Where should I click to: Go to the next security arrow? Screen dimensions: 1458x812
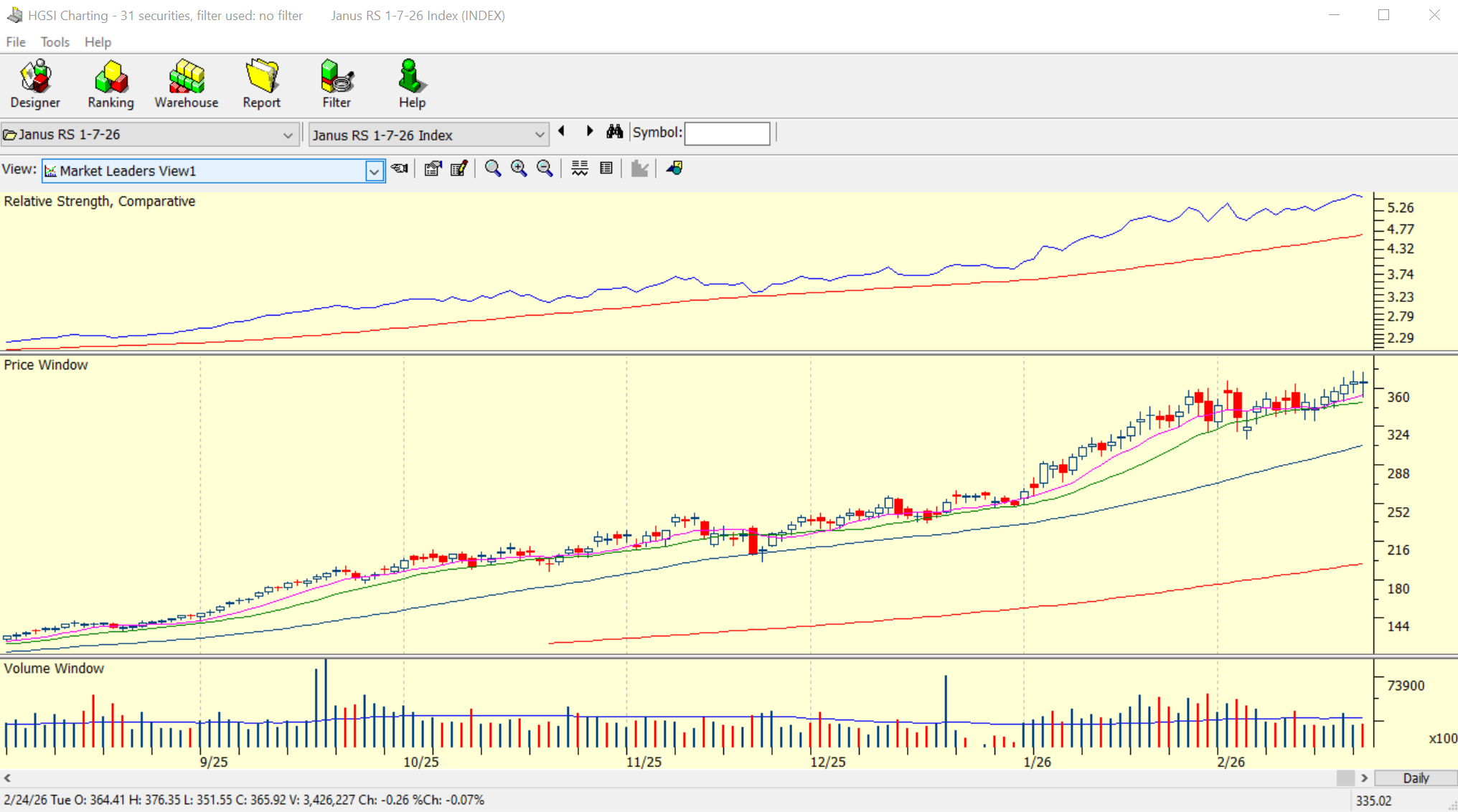click(589, 132)
